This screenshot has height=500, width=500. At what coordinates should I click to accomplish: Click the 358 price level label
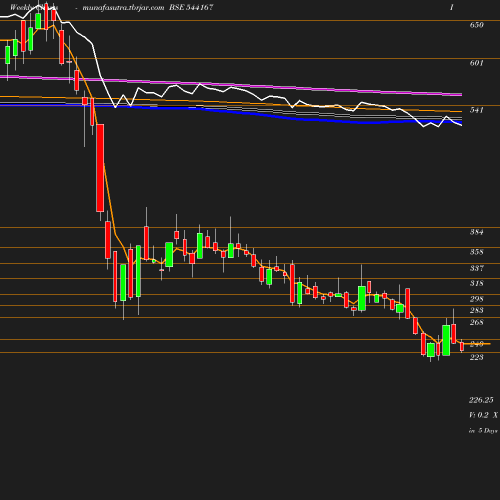[476, 252]
